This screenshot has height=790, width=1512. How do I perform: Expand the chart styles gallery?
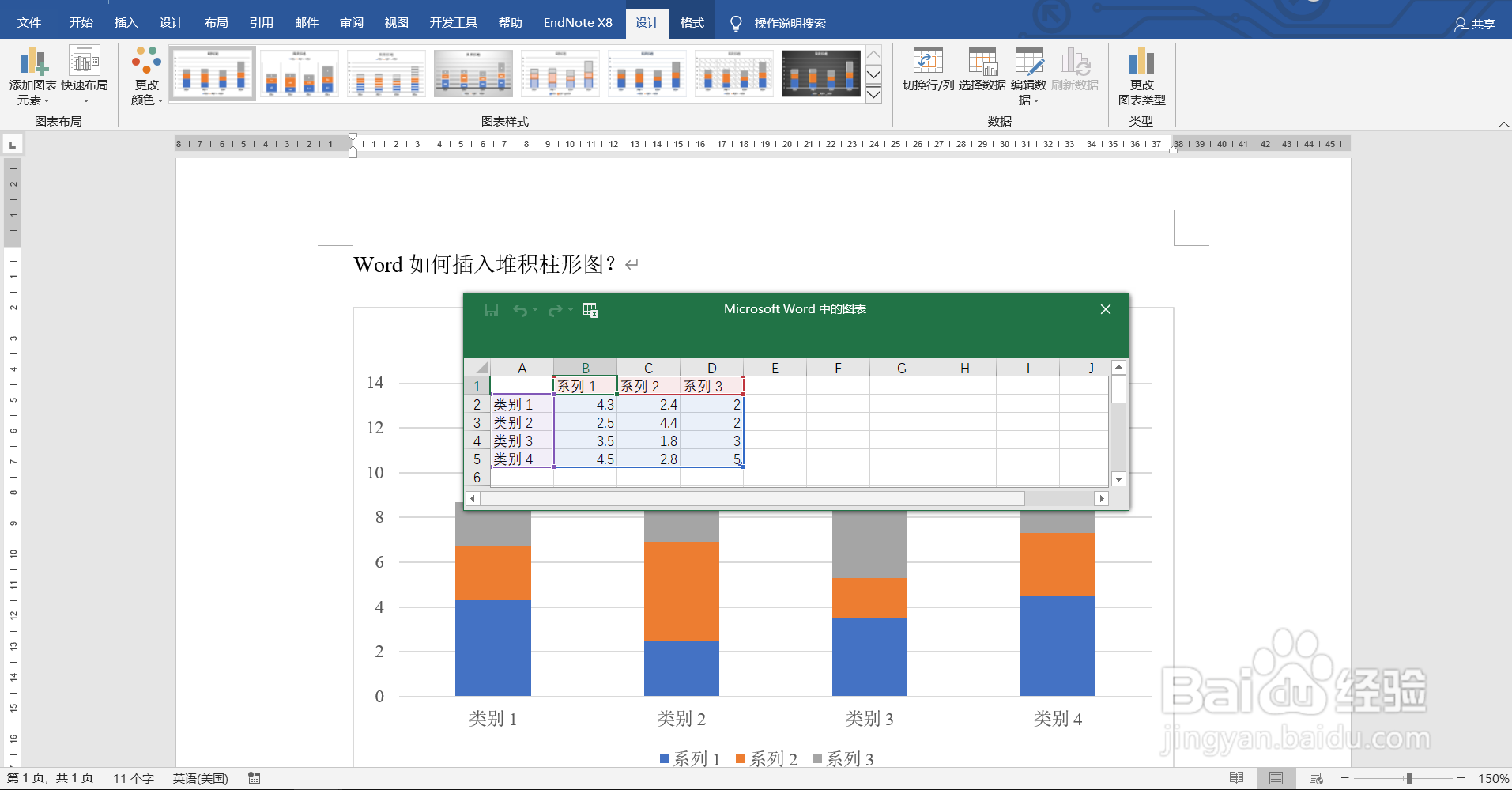click(873, 95)
